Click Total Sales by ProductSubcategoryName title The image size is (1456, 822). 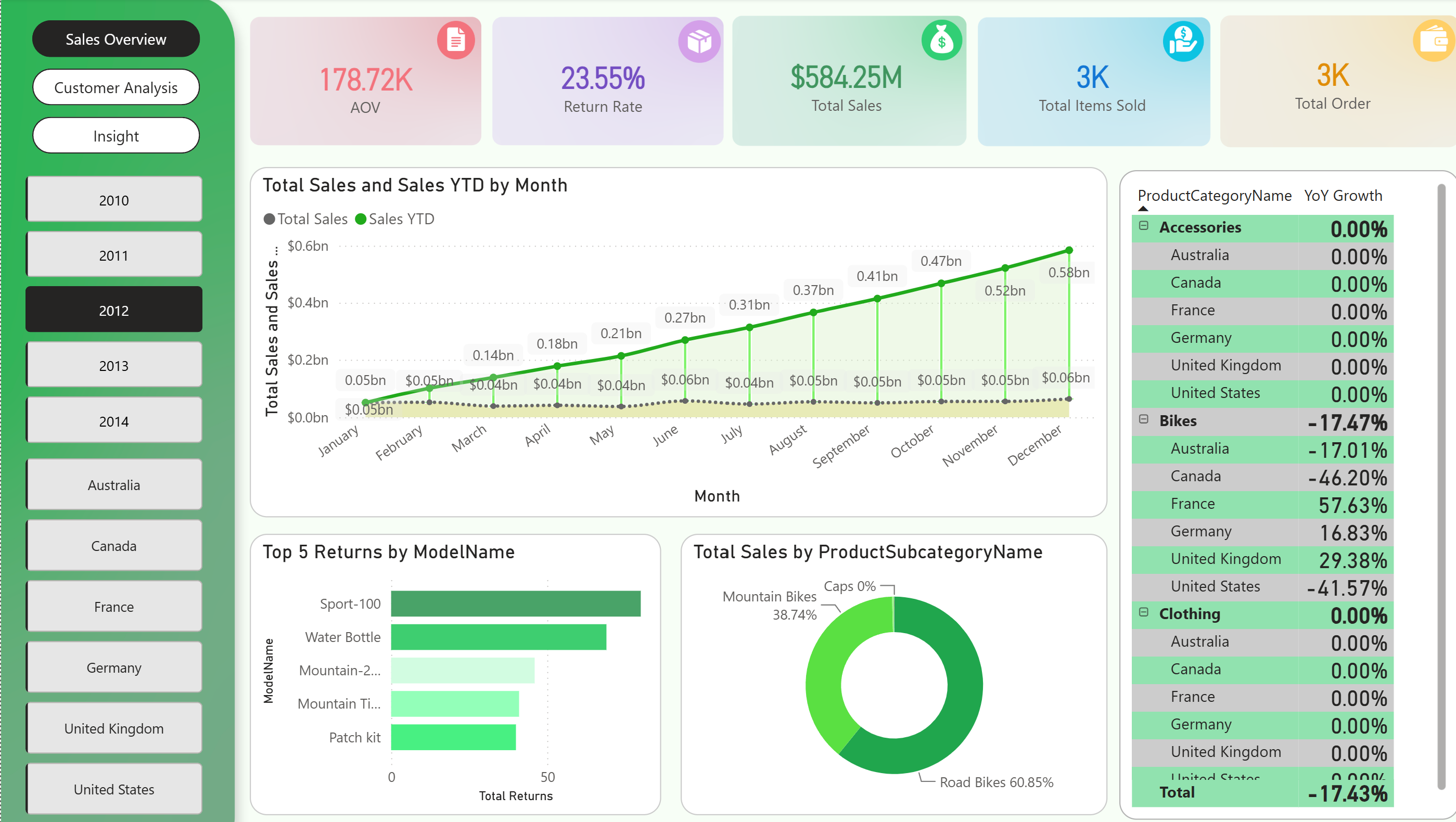coord(867,552)
